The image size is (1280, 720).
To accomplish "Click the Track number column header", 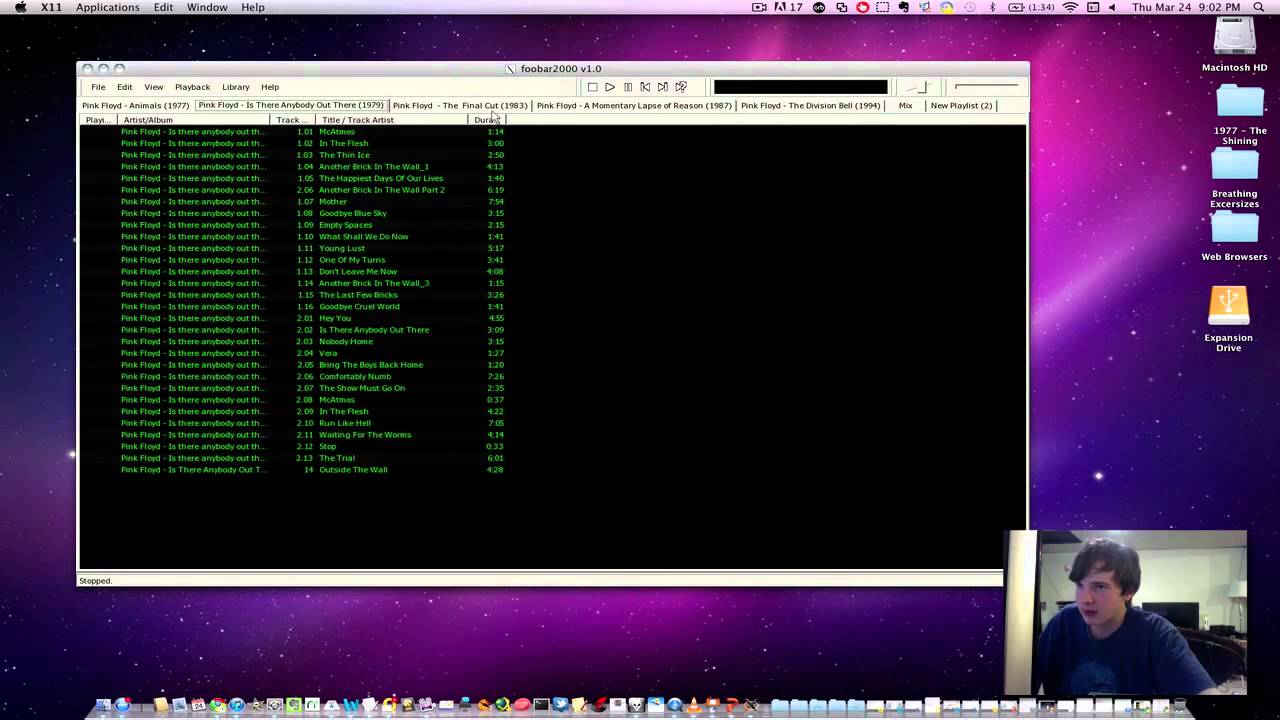I will (294, 120).
